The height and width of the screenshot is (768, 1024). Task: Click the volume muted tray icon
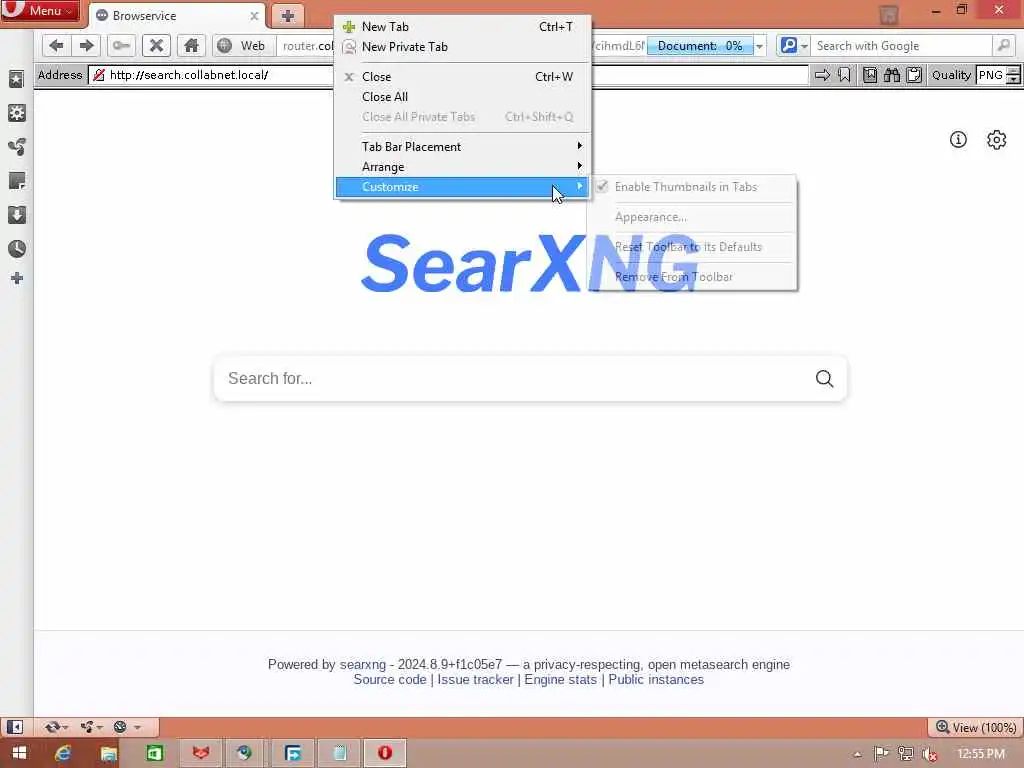pyautogui.click(x=929, y=754)
